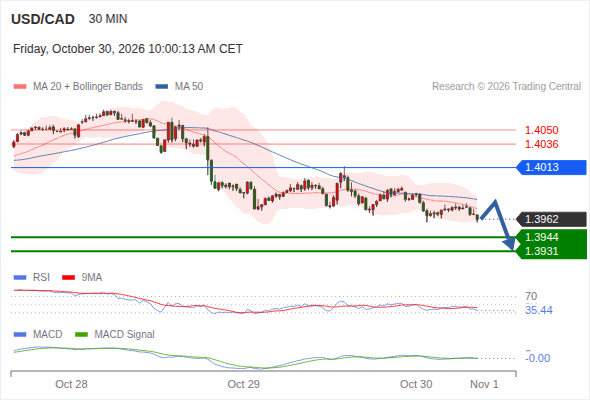Viewport: 590px width, 400px height.
Task: Click the MA 50 legend label
Action: click(x=189, y=87)
